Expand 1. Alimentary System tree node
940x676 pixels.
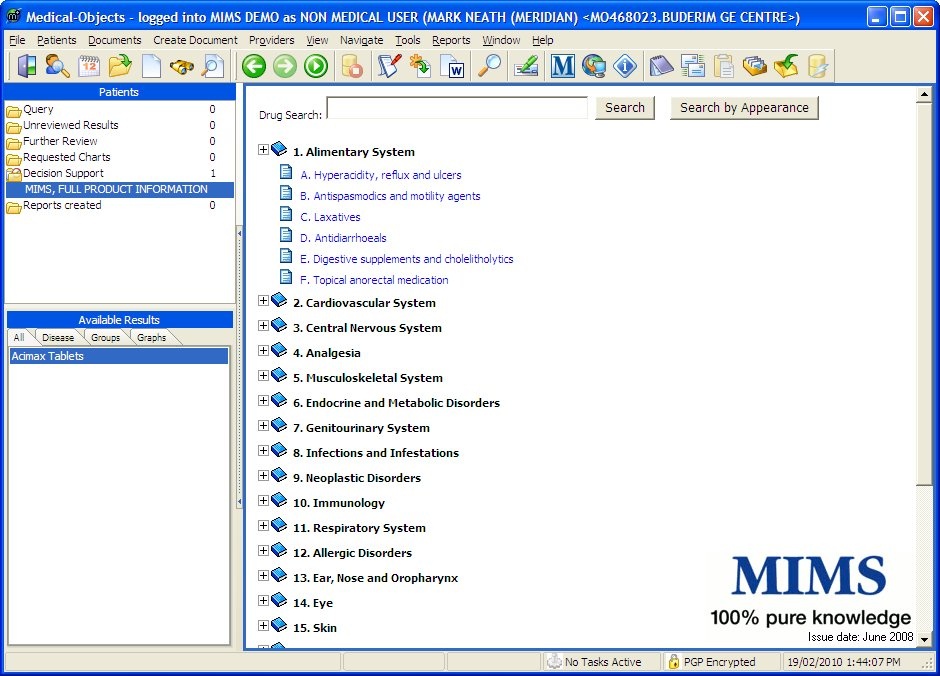coord(263,150)
